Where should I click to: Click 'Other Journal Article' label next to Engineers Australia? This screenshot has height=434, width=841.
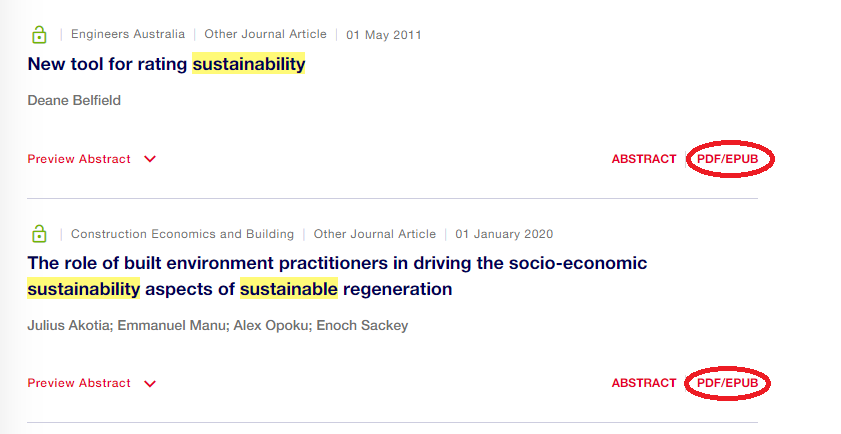point(265,34)
